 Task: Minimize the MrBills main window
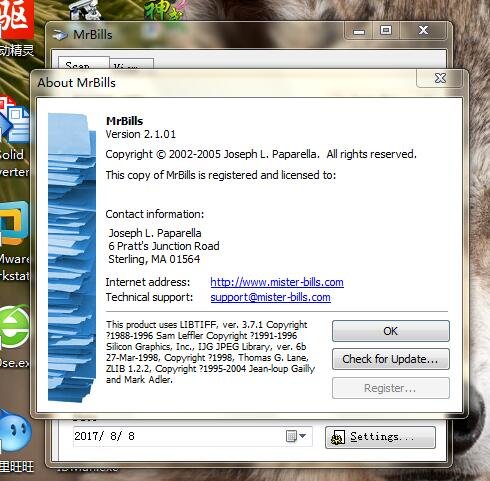point(359,31)
